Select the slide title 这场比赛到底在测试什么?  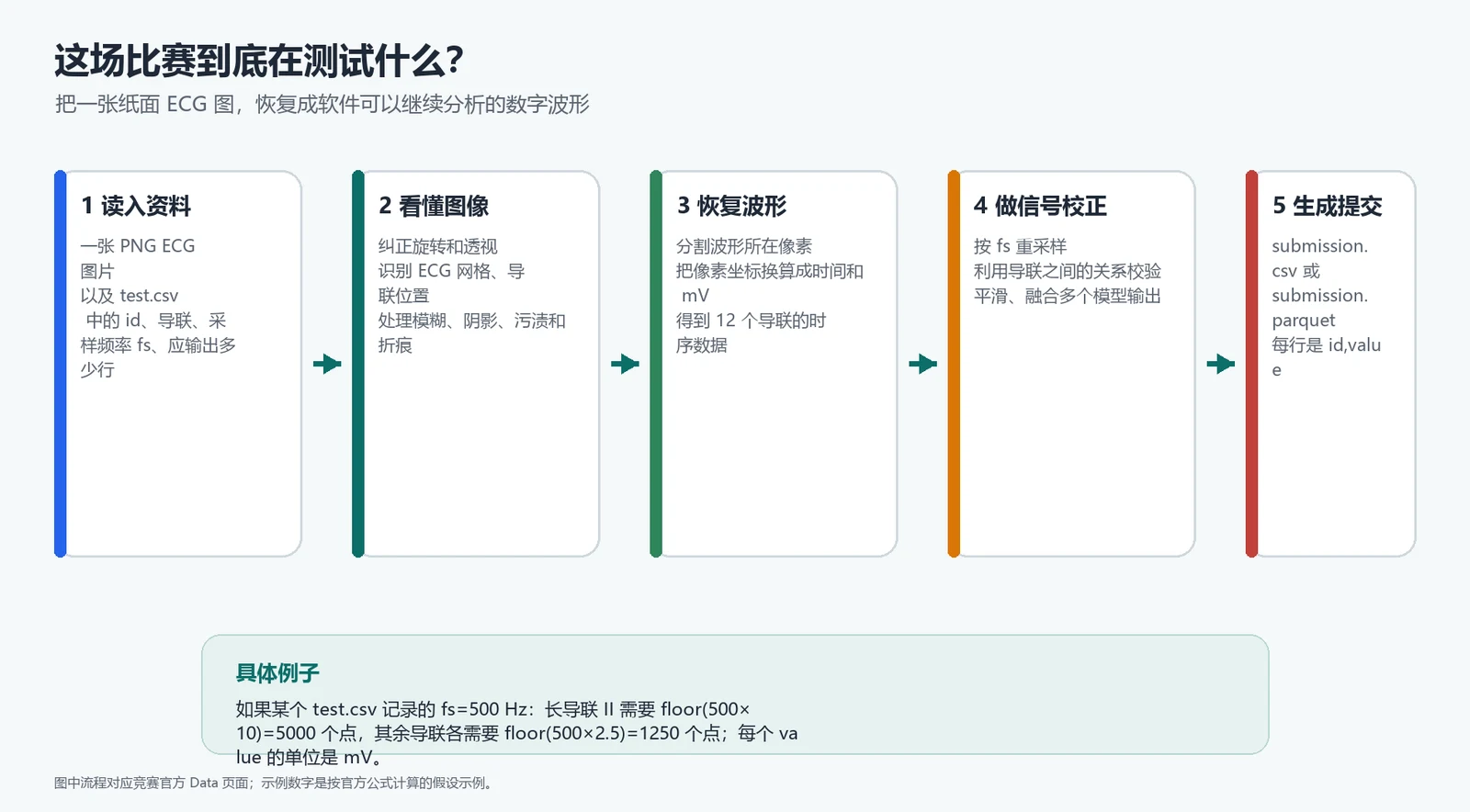pos(259,62)
